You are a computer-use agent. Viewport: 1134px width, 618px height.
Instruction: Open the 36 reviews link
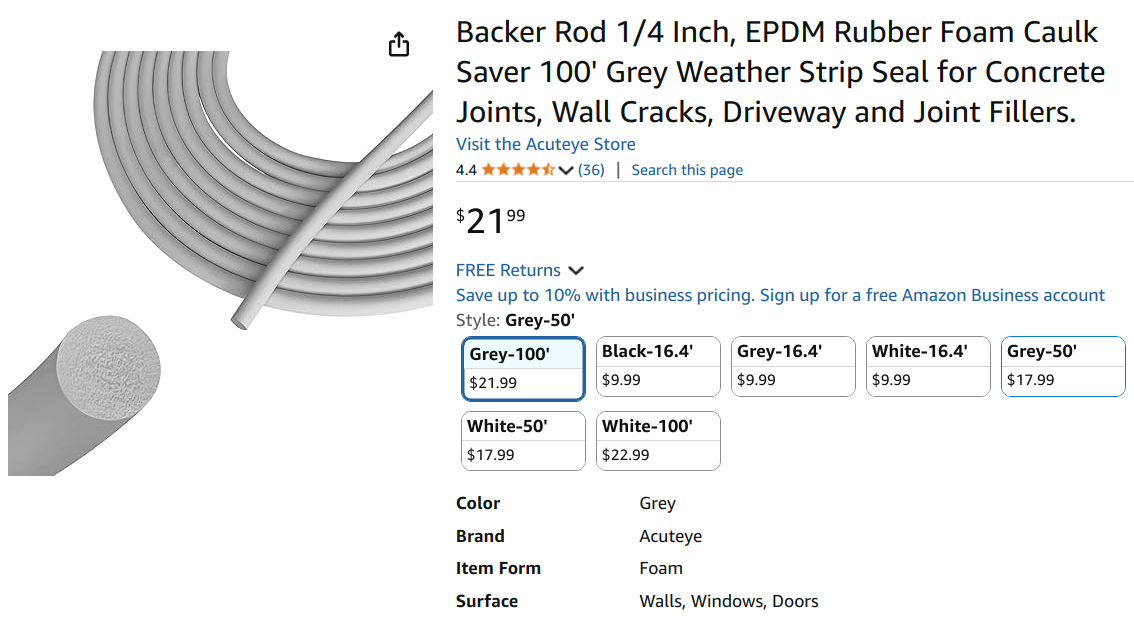(591, 170)
